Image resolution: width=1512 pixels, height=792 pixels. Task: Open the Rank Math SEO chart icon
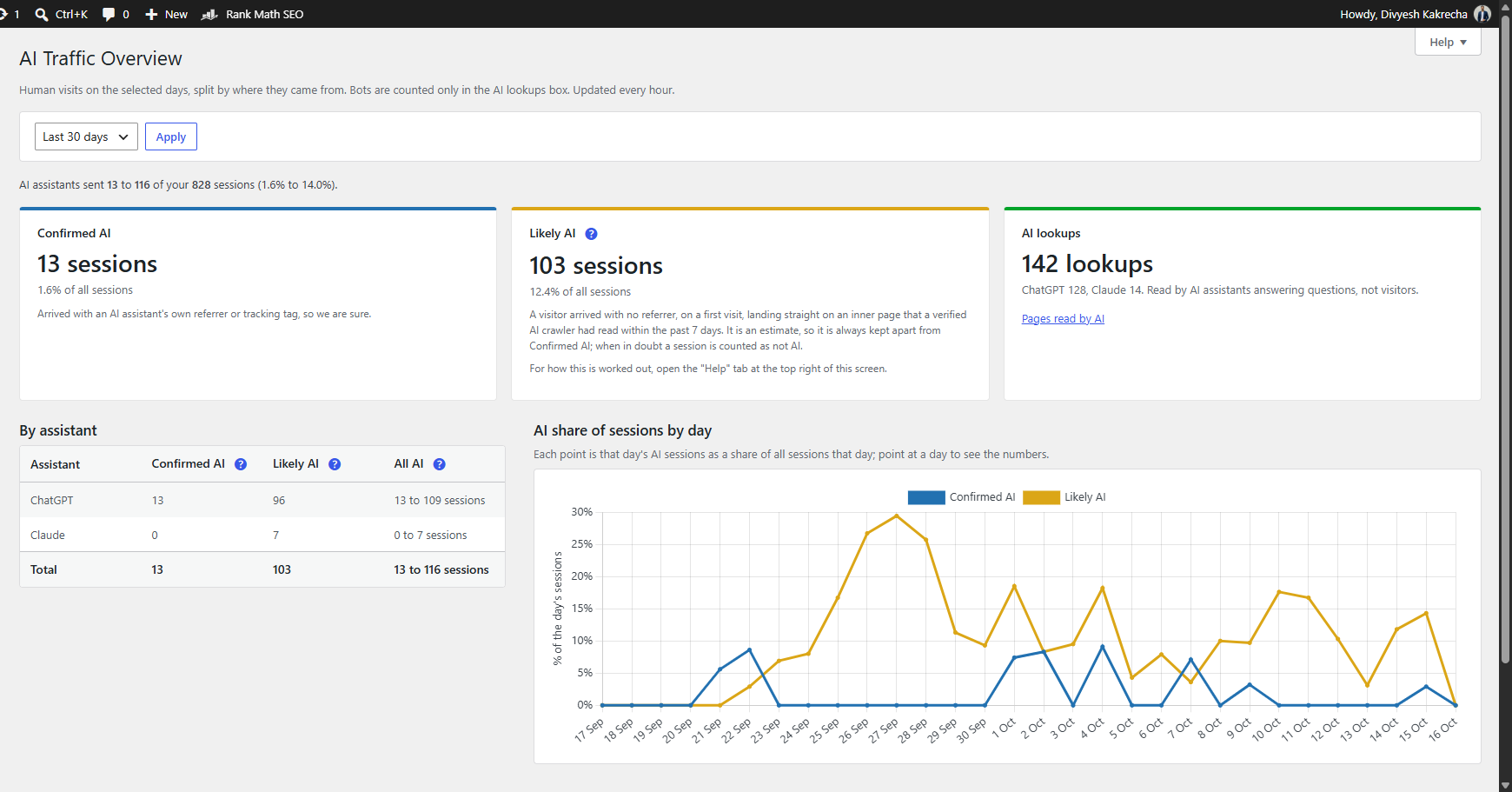pos(209,14)
